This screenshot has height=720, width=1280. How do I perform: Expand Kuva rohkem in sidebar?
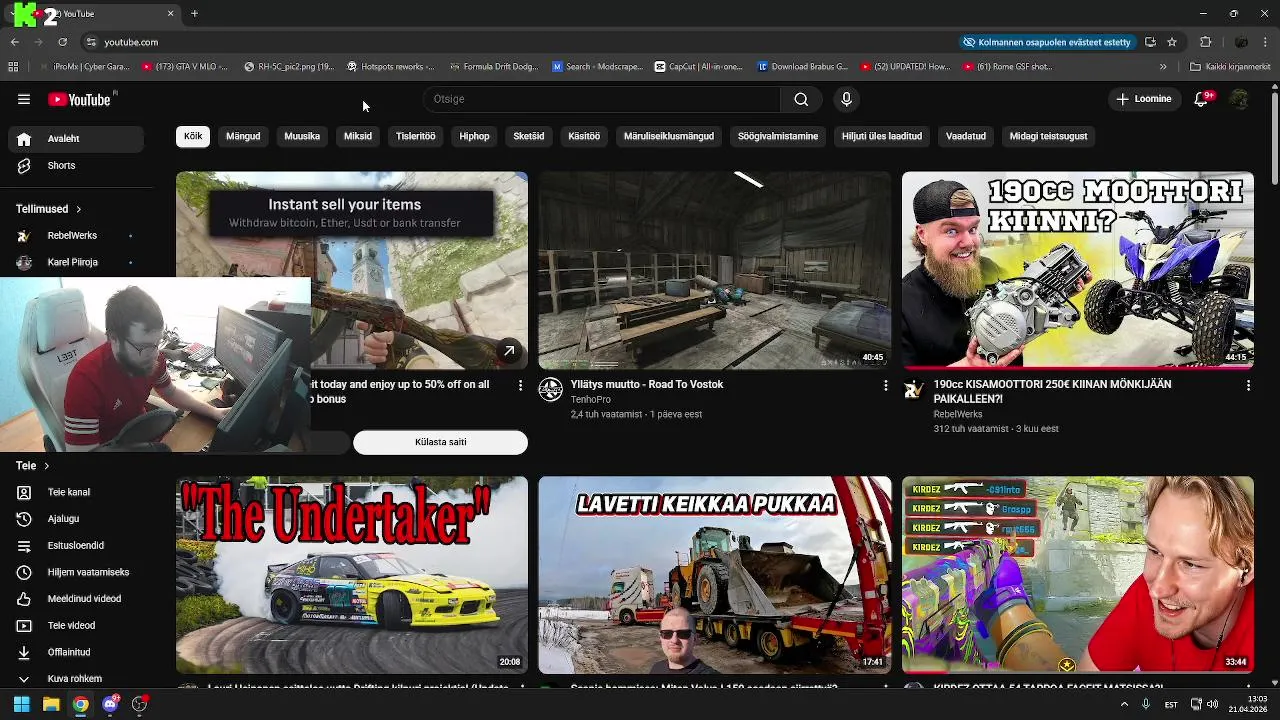(76, 679)
